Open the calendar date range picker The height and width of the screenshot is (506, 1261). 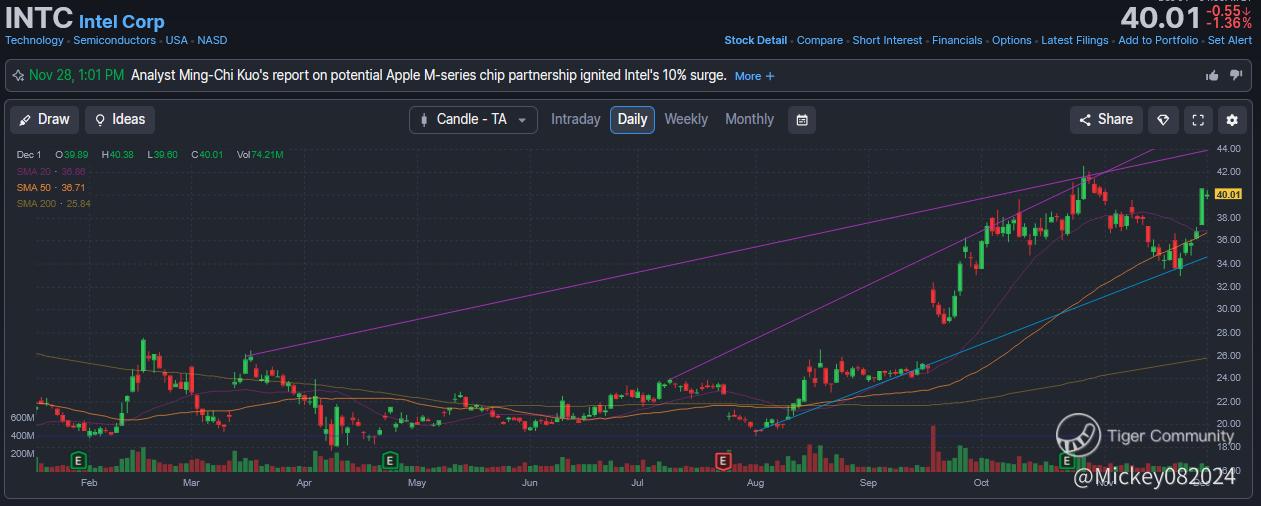[802, 120]
